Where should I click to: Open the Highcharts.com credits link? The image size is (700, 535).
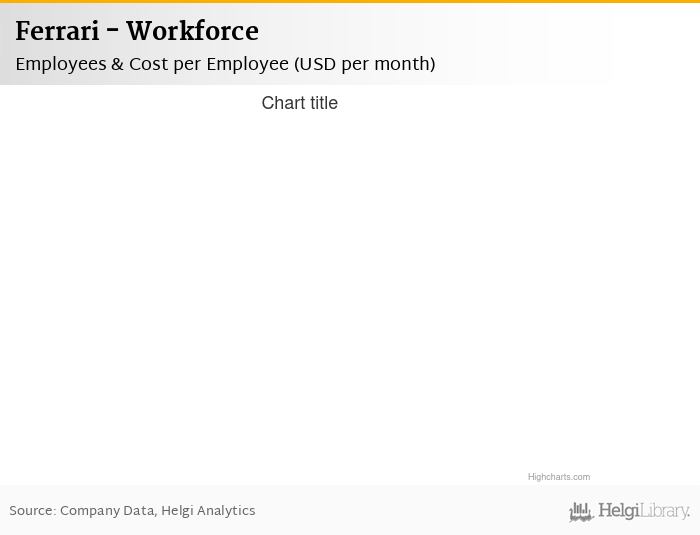(x=558, y=477)
